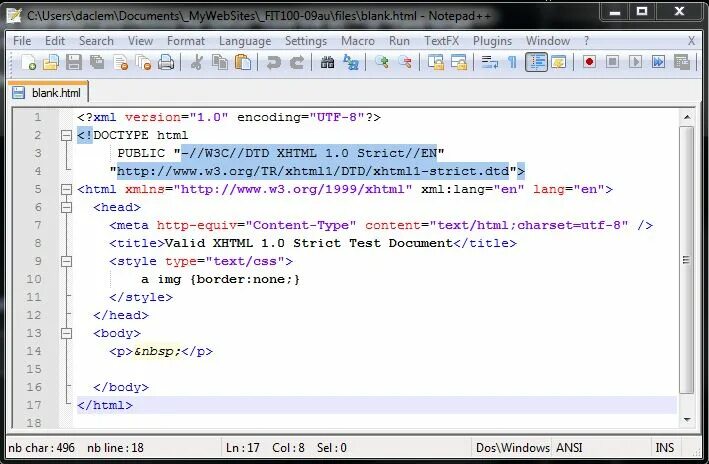Open Find with the binoculars icon

click(327, 62)
